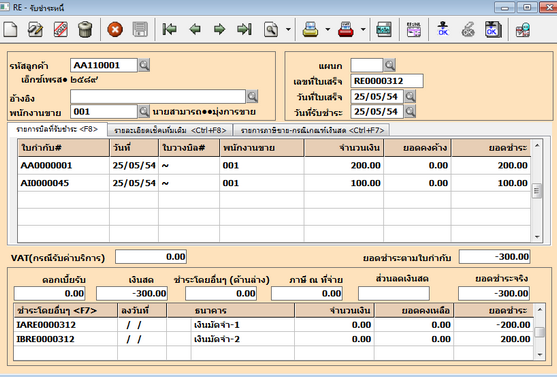Select invoice row AI0000045
Image resolution: width=557 pixels, height=377 pixels.
point(274,183)
